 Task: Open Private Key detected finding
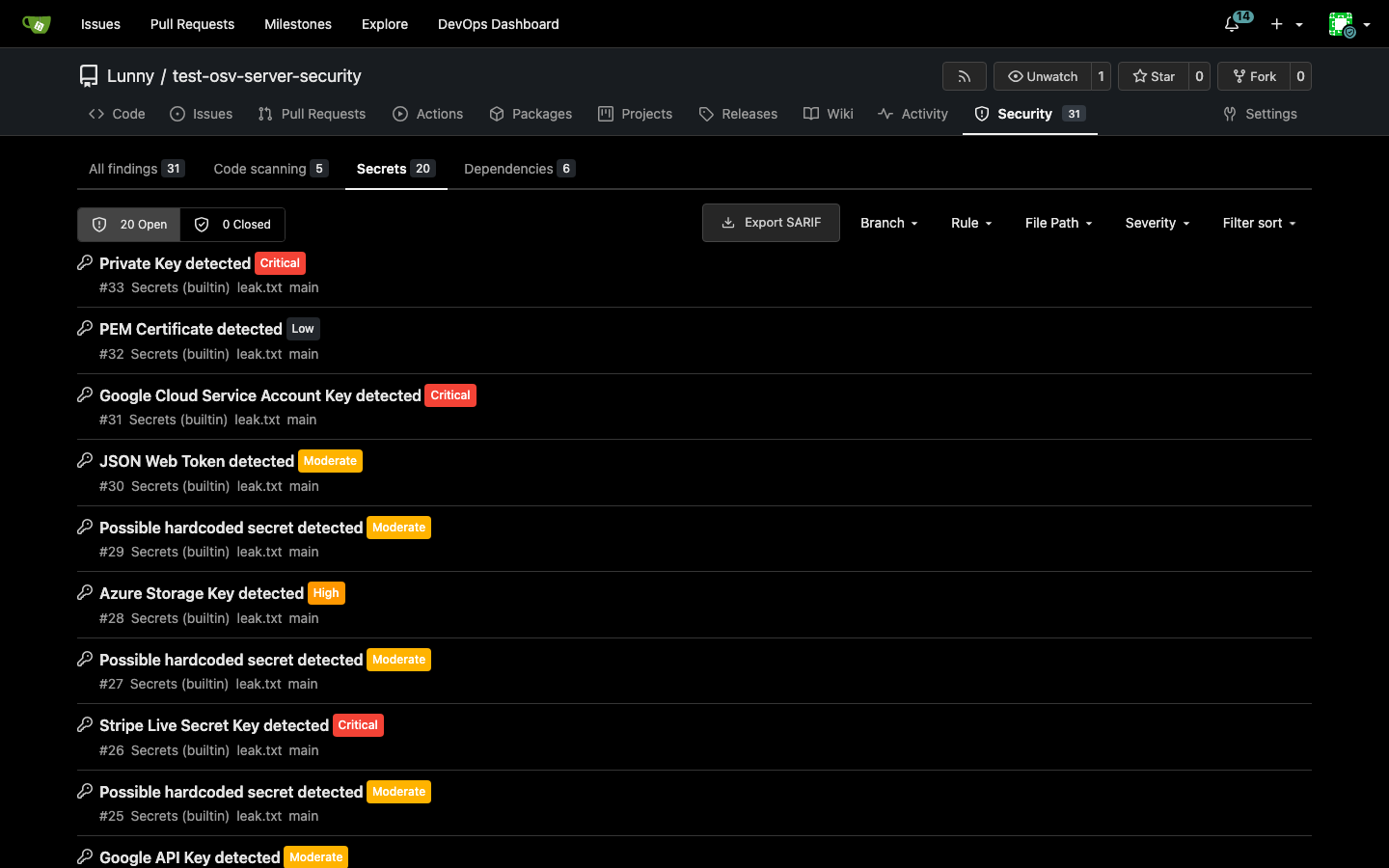point(175,263)
